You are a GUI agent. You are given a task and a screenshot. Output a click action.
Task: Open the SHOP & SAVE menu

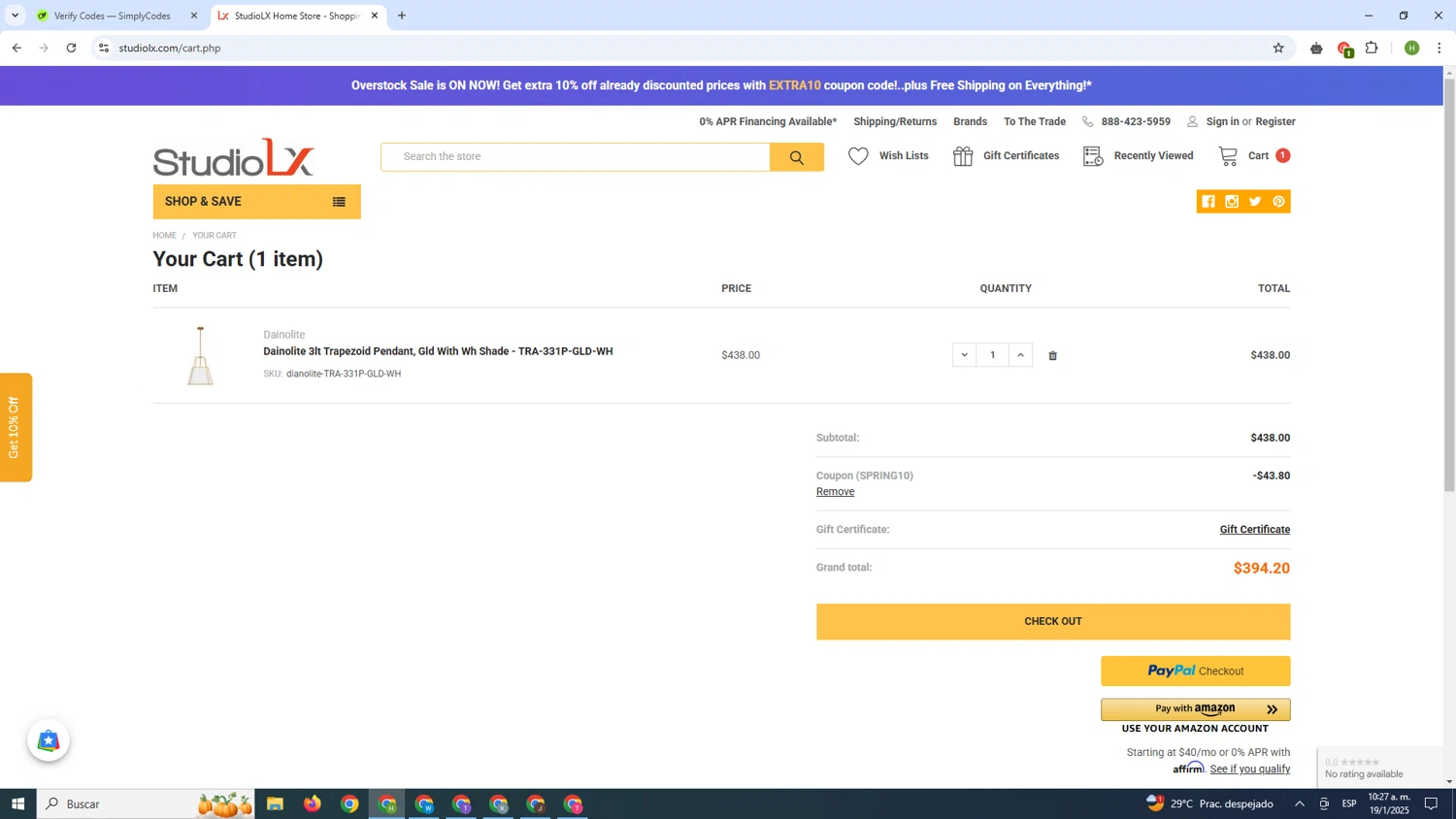click(x=256, y=202)
